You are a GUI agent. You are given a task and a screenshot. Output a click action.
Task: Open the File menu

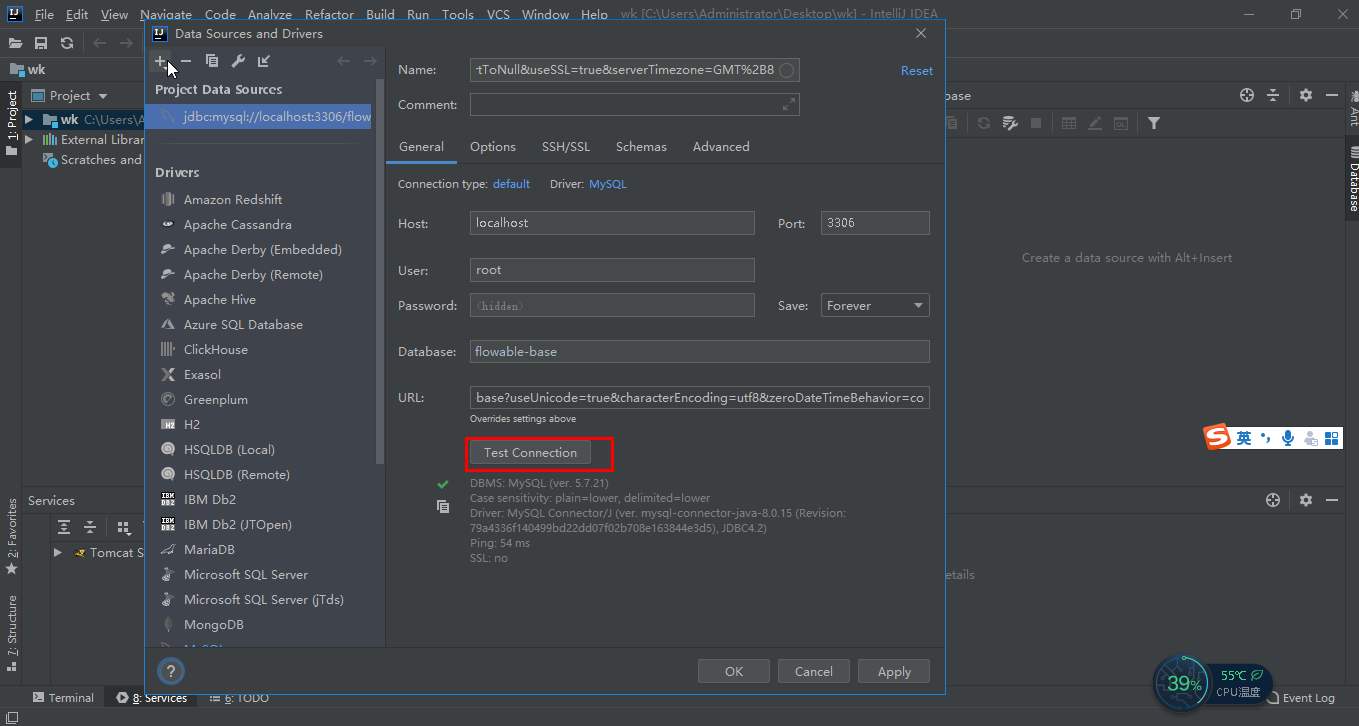click(44, 15)
